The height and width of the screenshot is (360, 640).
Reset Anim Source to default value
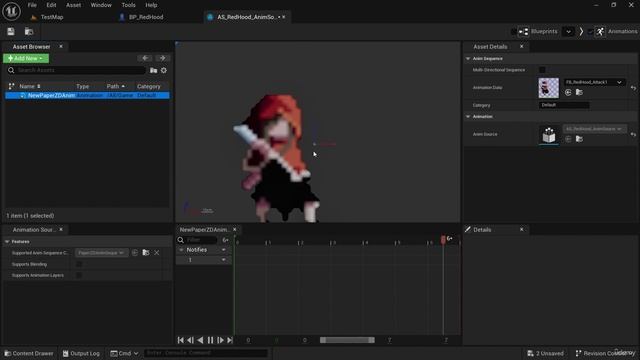(x=633, y=134)
